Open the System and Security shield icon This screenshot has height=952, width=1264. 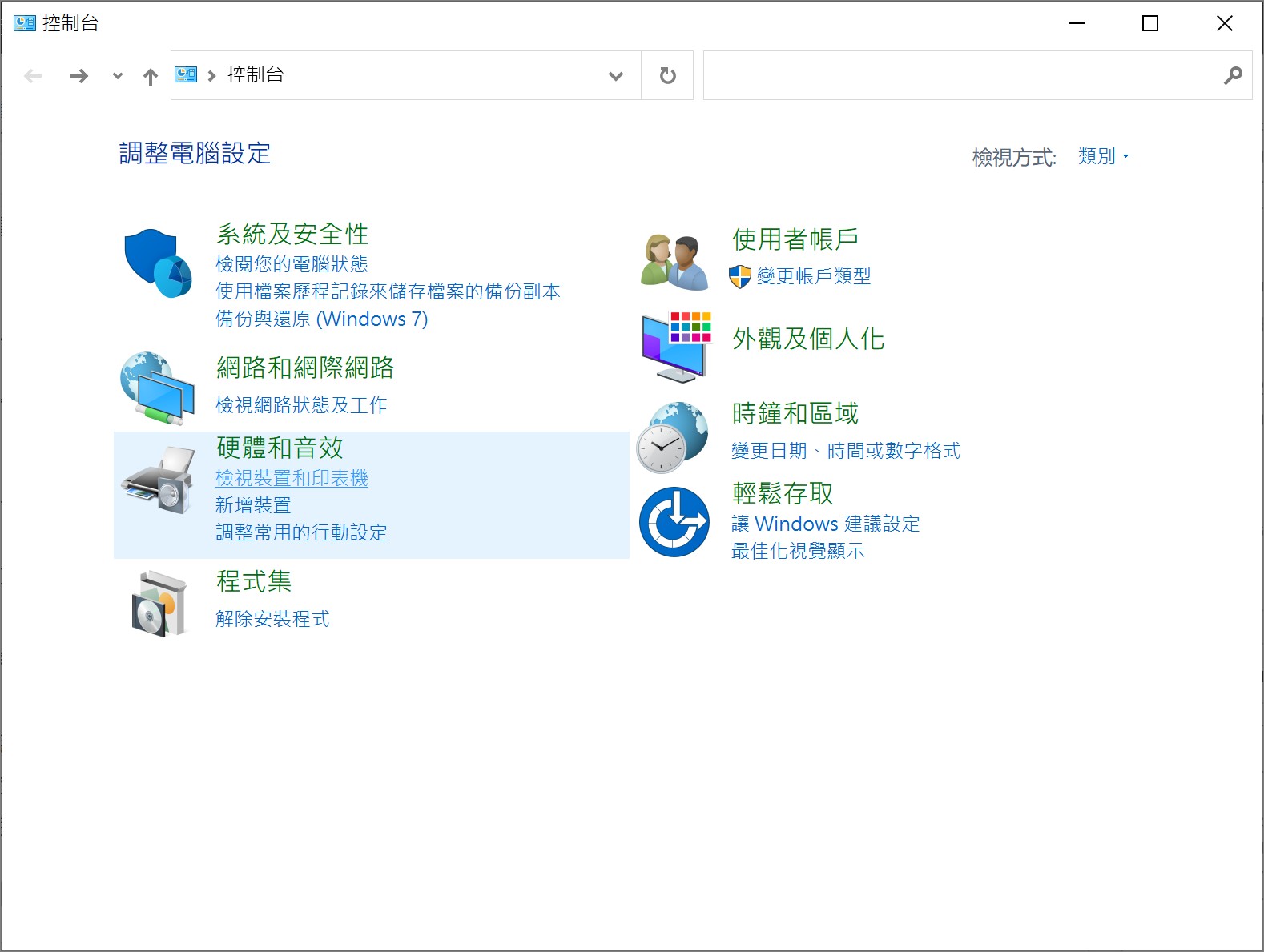pyautogui.click(x=158, y=263)
